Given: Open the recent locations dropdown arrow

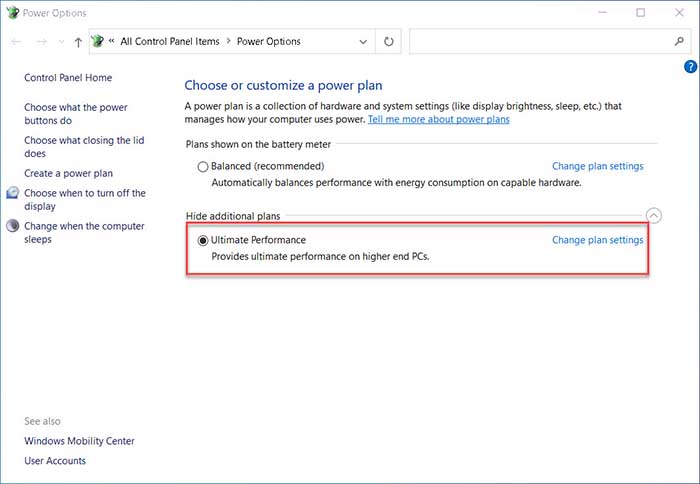Looking at the screenshot, I should pyautogui.click(x=61, y=42).
